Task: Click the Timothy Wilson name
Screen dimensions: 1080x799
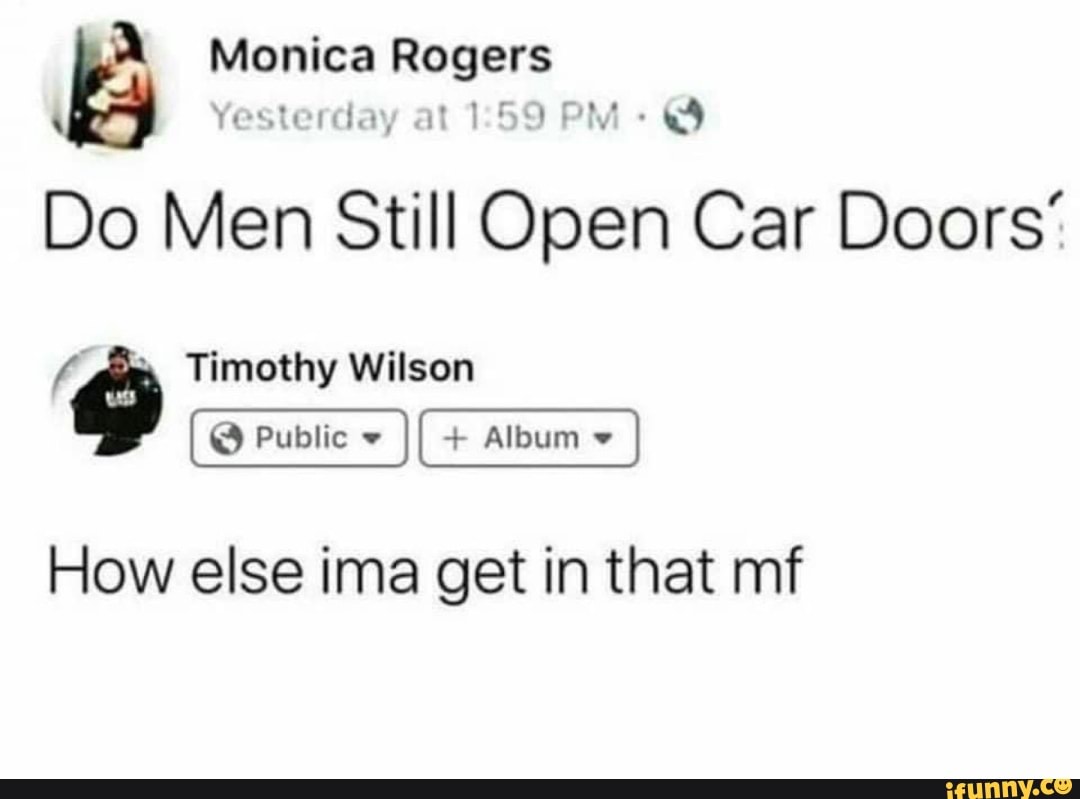Action: pos(331,369)
